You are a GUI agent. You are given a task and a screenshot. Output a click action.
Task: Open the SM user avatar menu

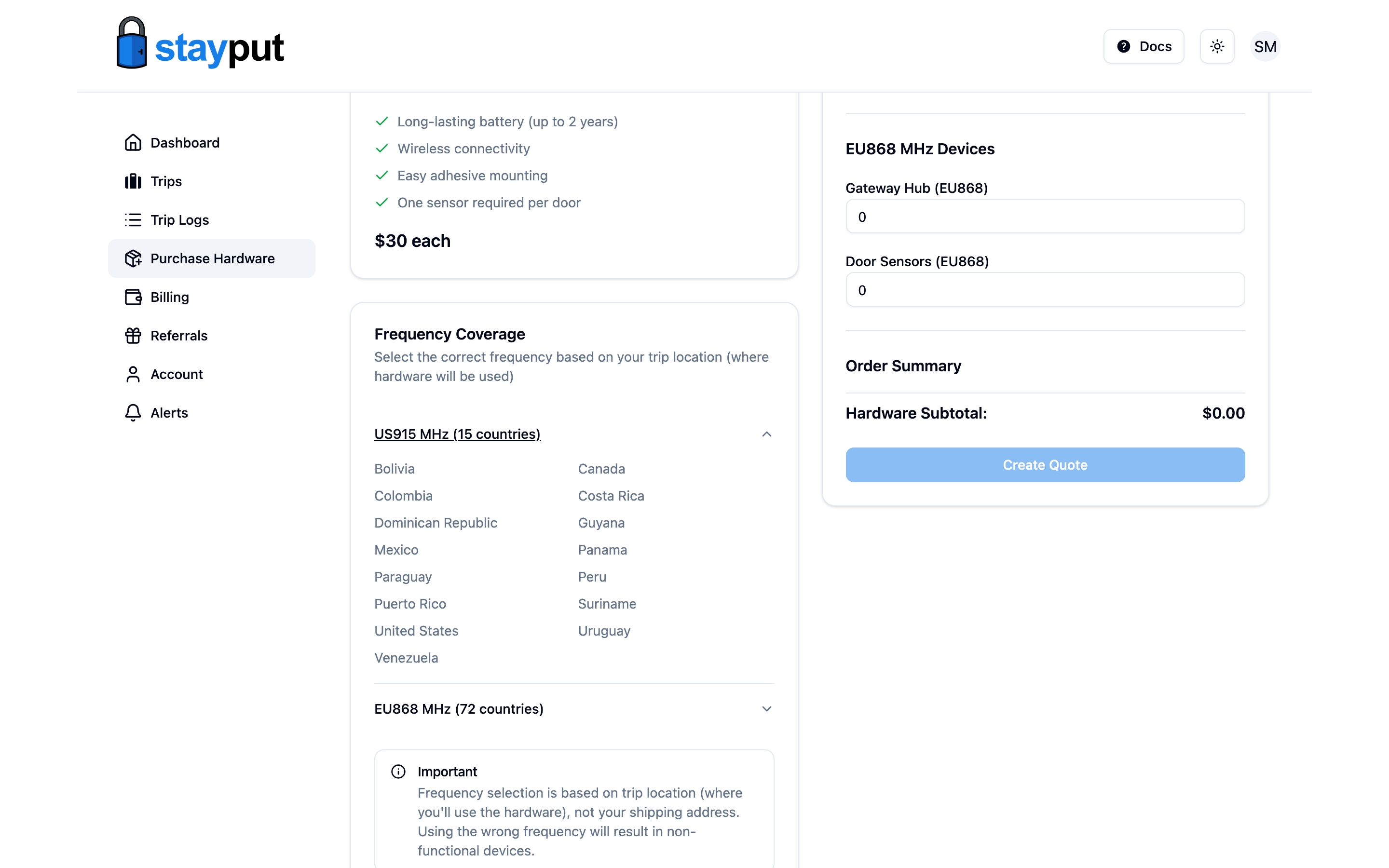(x=1265, y=46)
